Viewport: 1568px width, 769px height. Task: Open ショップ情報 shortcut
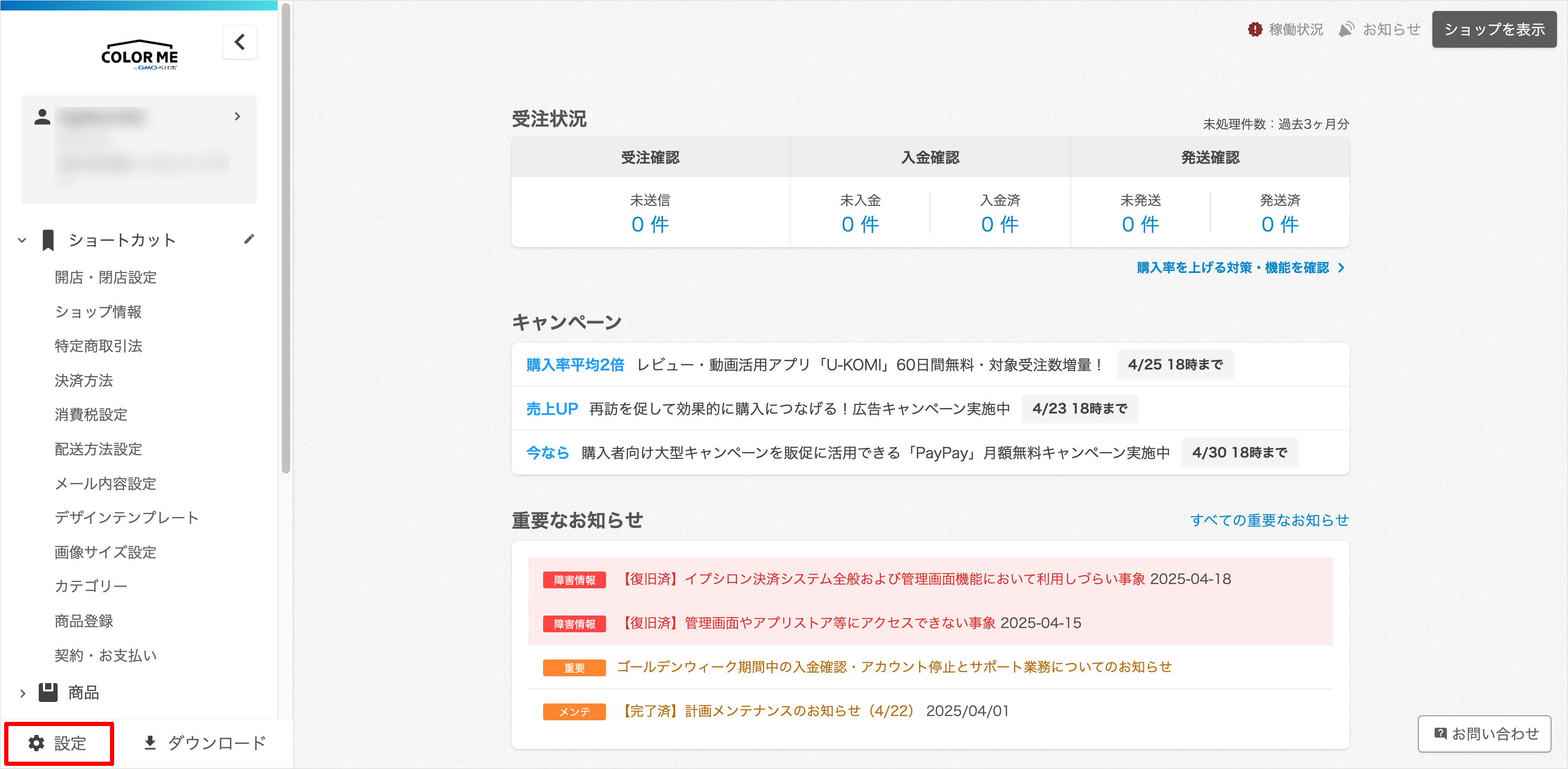pos(98,312)
